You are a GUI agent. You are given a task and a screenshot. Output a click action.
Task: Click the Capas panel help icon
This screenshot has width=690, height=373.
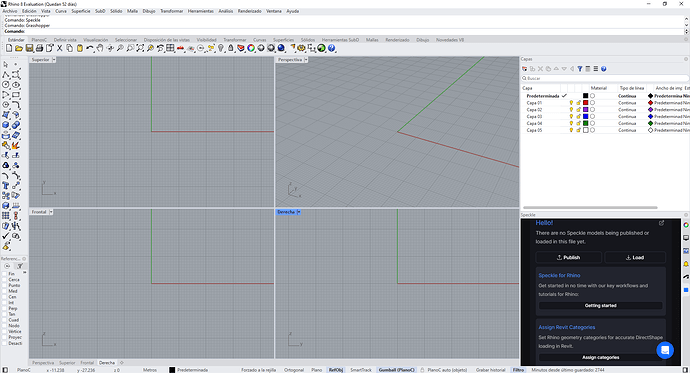click(x=604, y=69)
